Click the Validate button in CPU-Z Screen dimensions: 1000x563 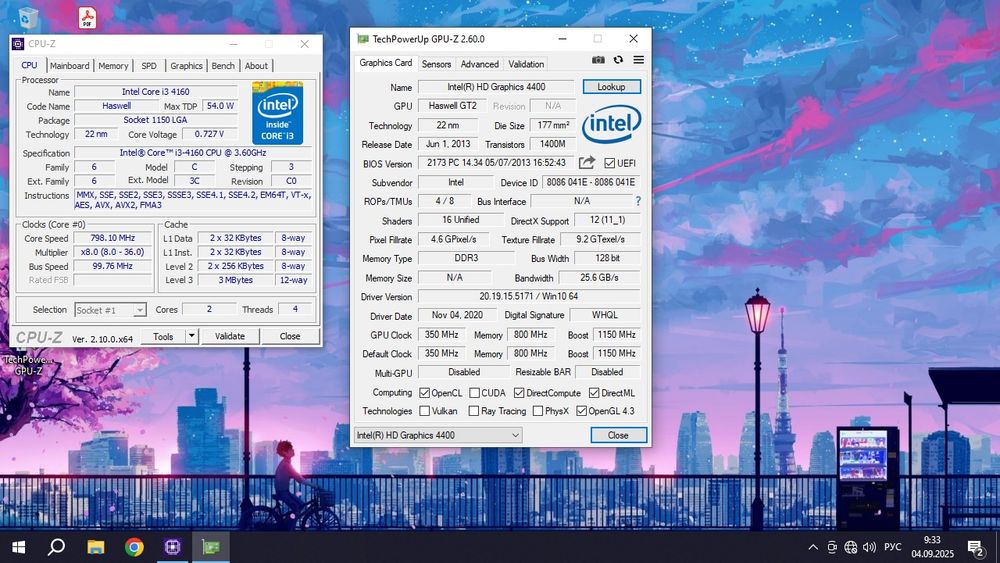coord(230,336)
